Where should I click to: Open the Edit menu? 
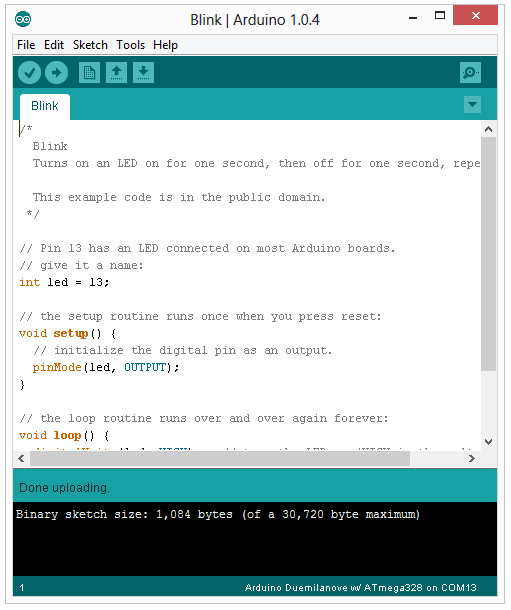point(54,45)
